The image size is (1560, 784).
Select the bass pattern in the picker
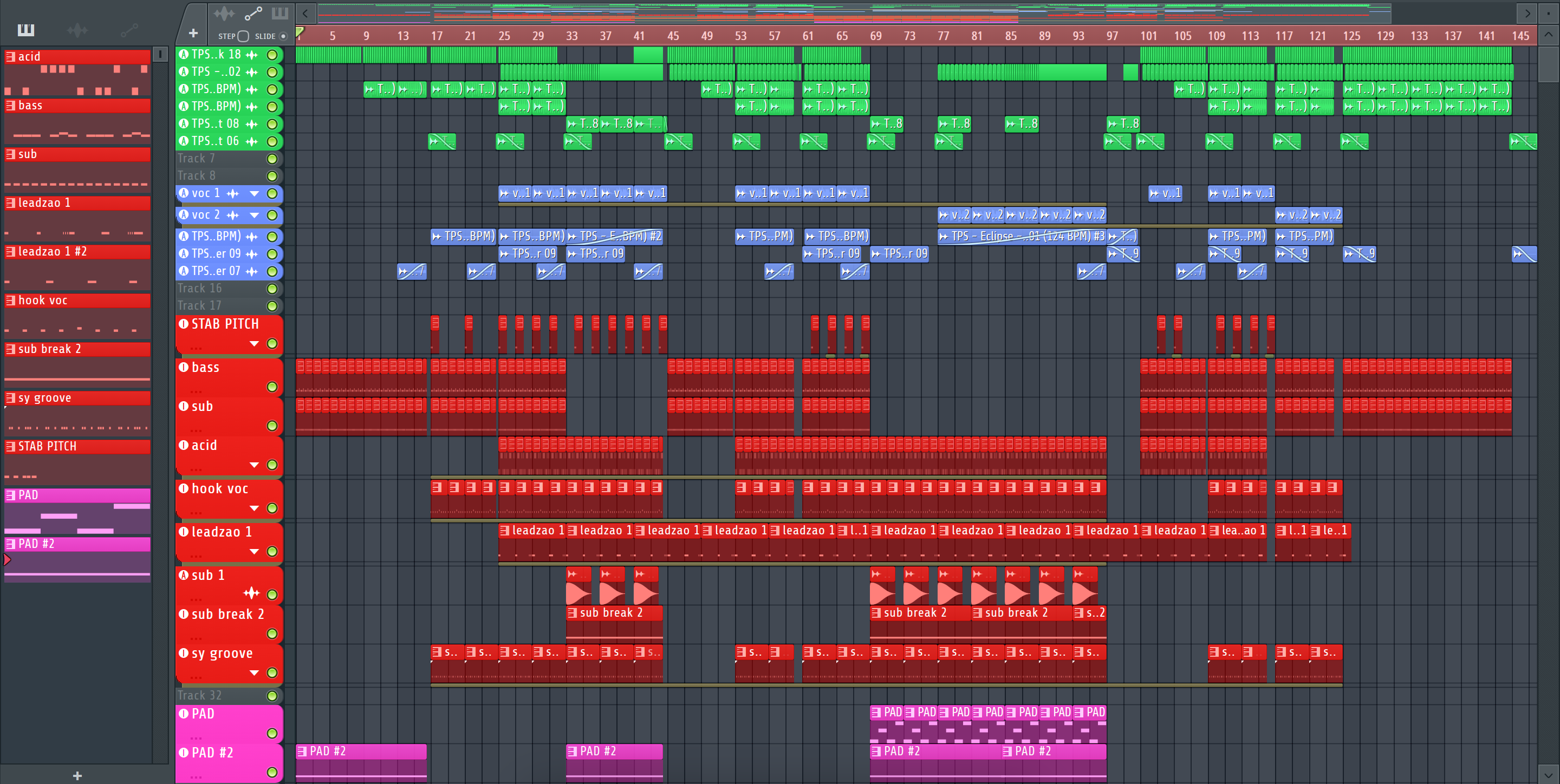tap(77, 121)
